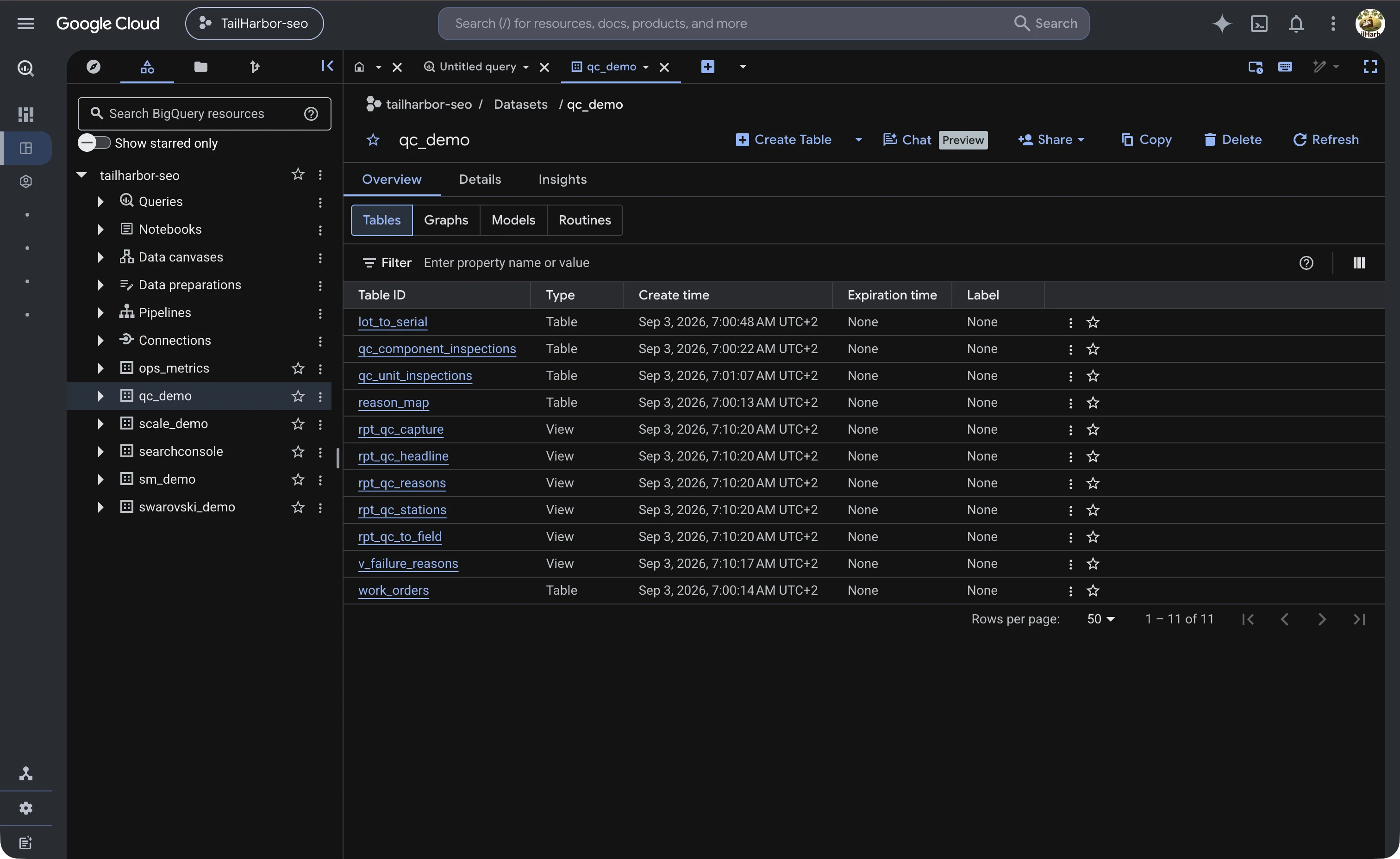Switch to the classic resources tree icon
The width and height of the screenshot is (1400, 859).
147,67
